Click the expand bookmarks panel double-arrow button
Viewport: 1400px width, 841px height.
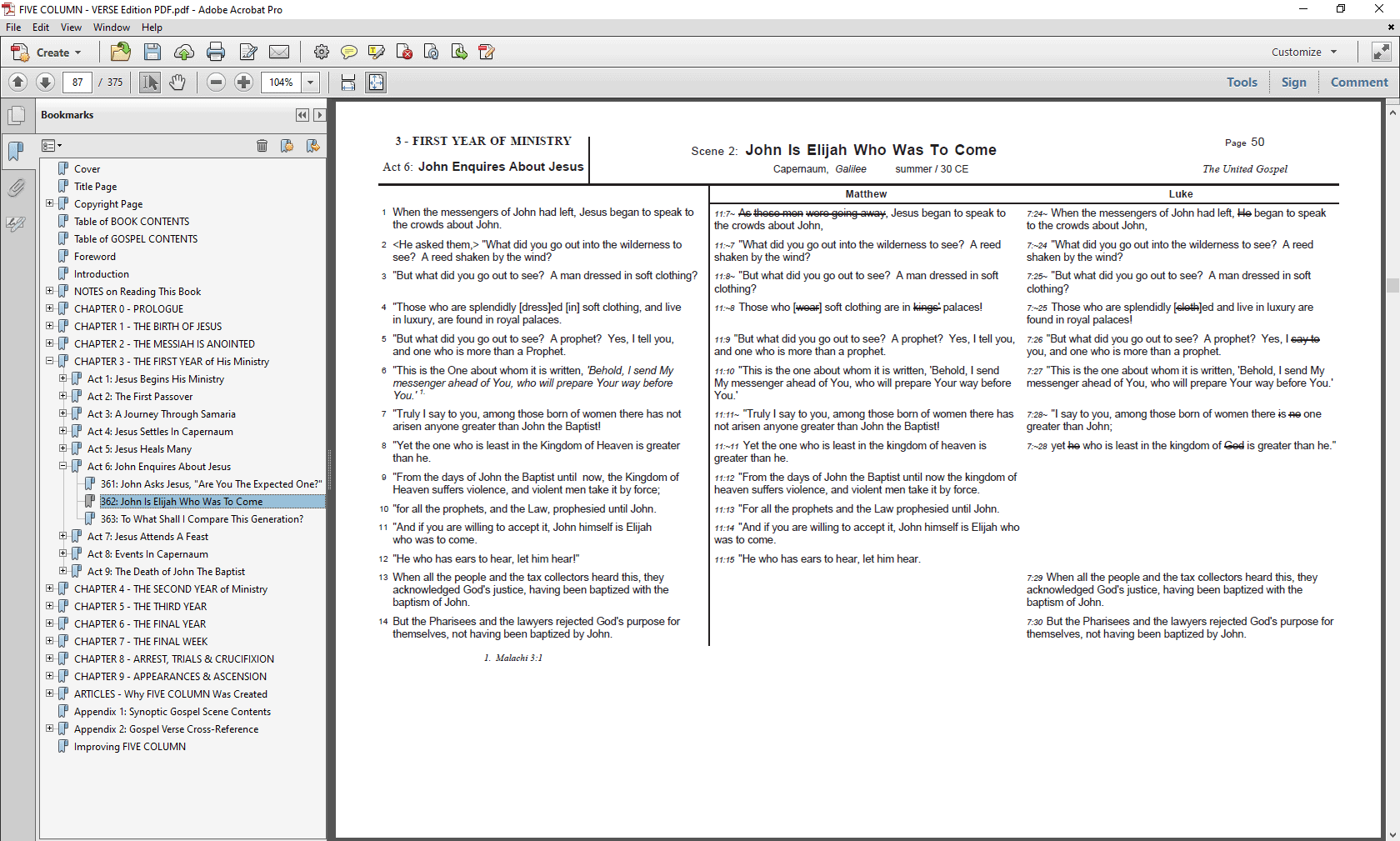click(x=302, y=115)
